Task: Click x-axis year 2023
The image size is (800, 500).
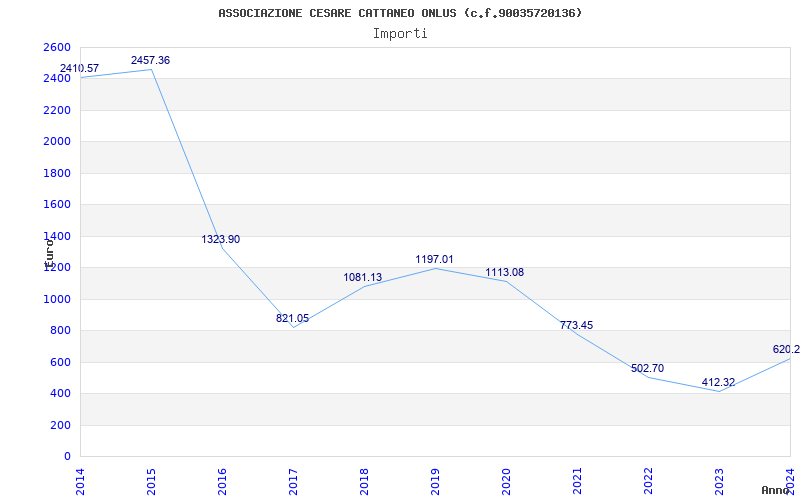Action: click(719, 482)
